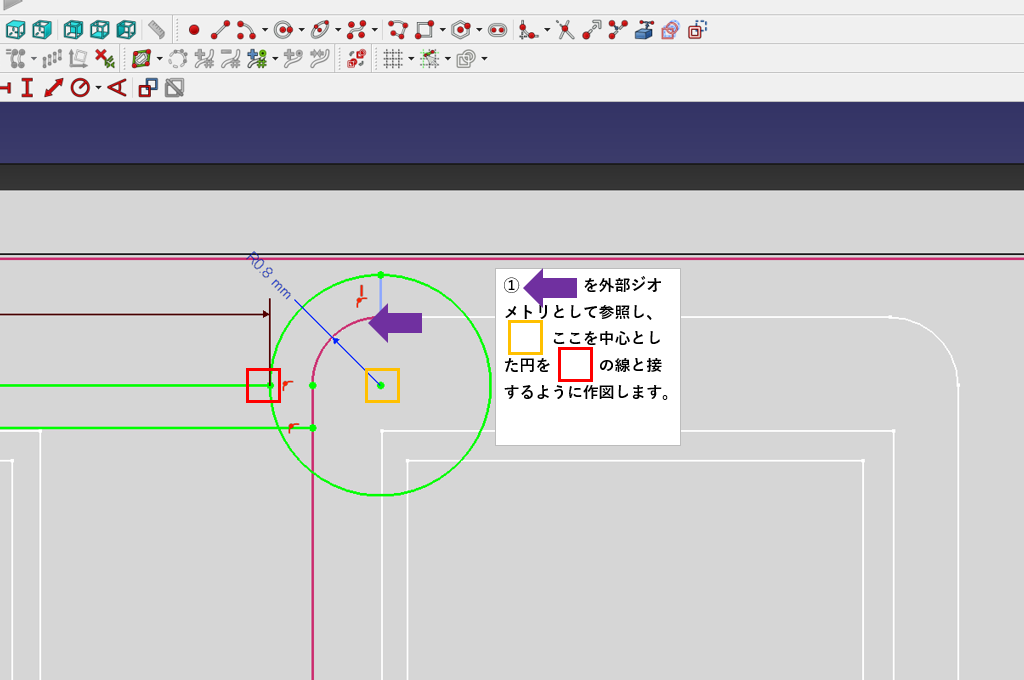The width and height of the screenshot is (1024, 680).
Task: Click the Carbon Copy tool
Action: click(670, 30)
